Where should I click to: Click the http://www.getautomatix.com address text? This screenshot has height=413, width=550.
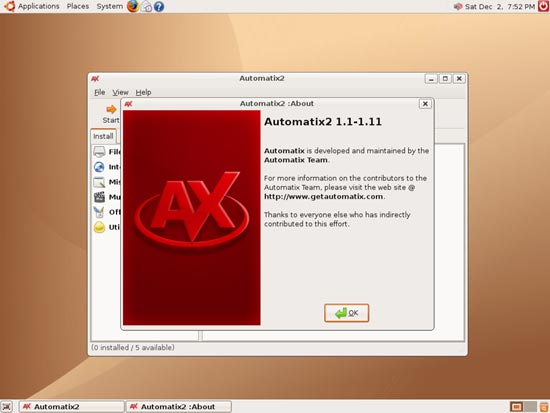tap(323, 196)
